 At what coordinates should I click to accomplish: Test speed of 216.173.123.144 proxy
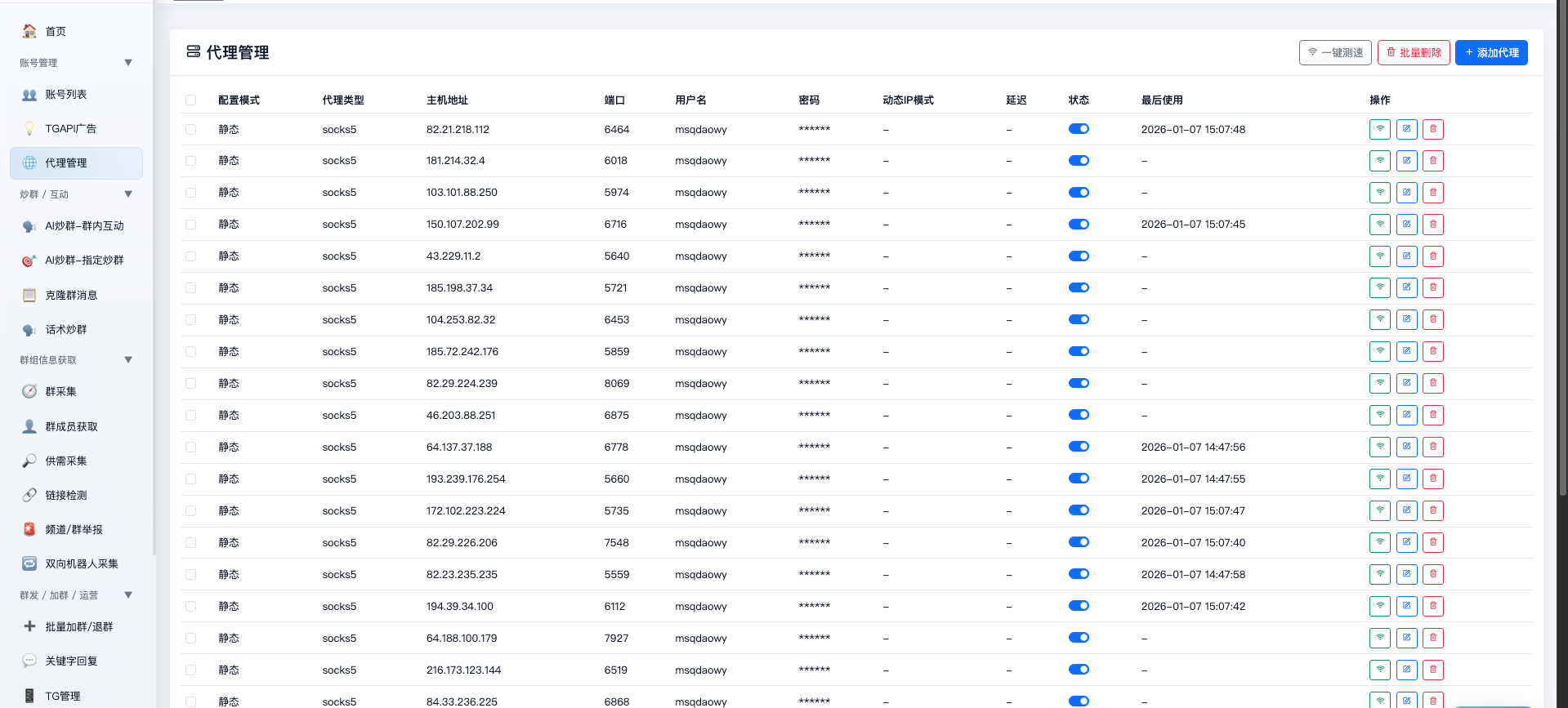coord(1379,670)
